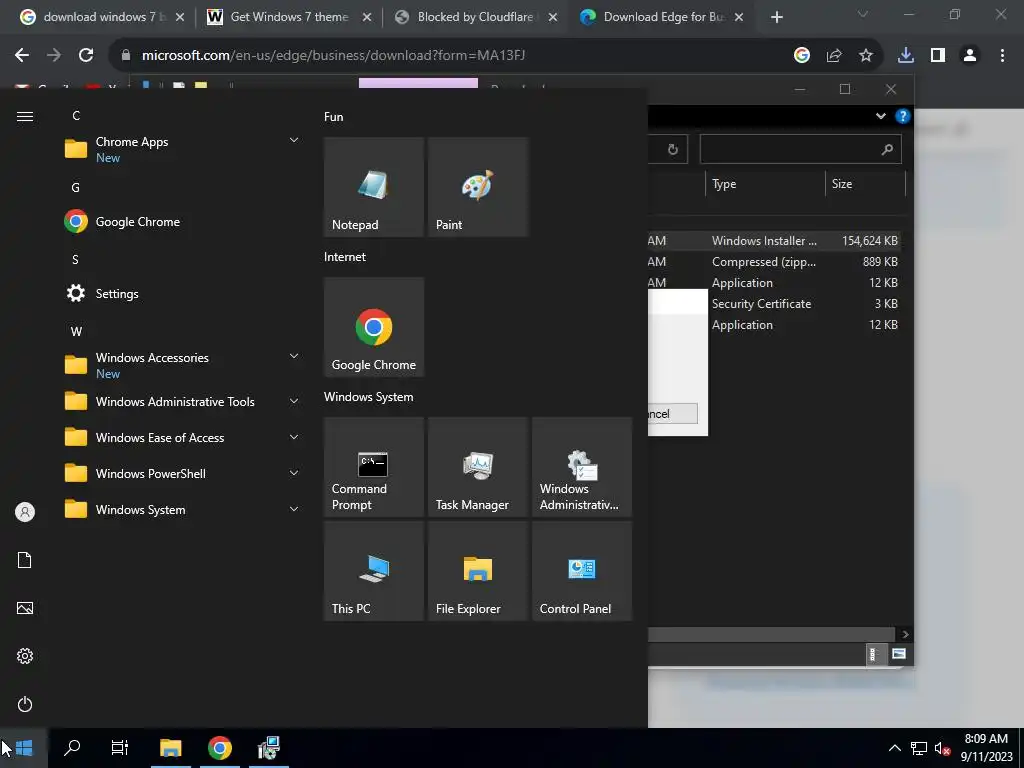Click the clock and date in the taskbar
Screen dimensions: 1024x768
click(986, 748)
